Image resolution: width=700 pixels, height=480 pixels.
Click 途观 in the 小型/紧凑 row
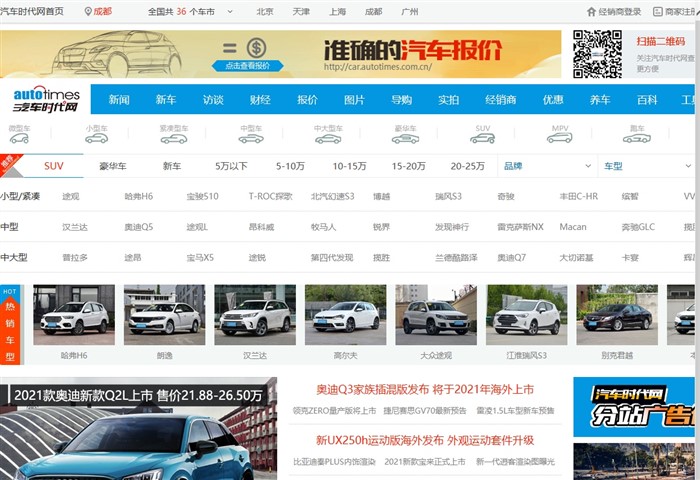coord(71,196)
